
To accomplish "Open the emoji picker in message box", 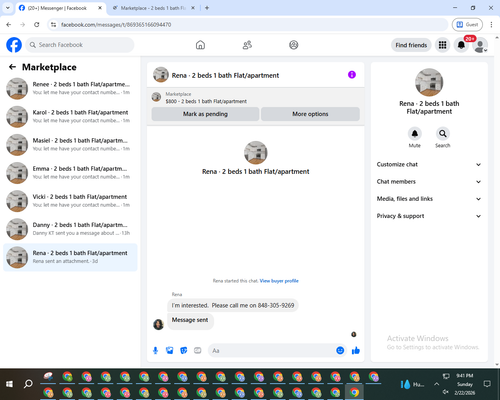I will point(340,350).
